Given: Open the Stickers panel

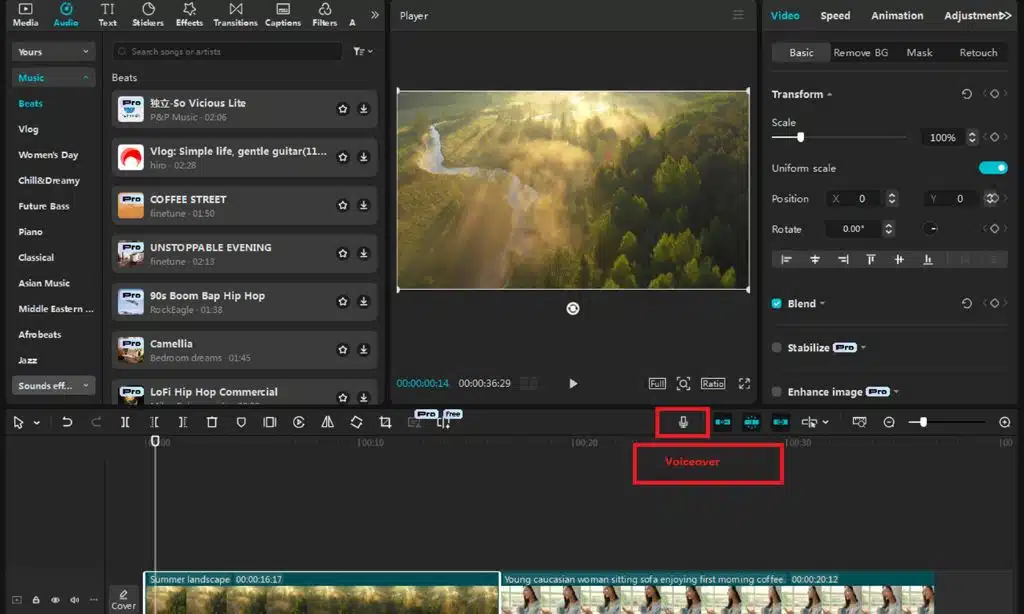Looking at the screenshot, I should (148, 15).
